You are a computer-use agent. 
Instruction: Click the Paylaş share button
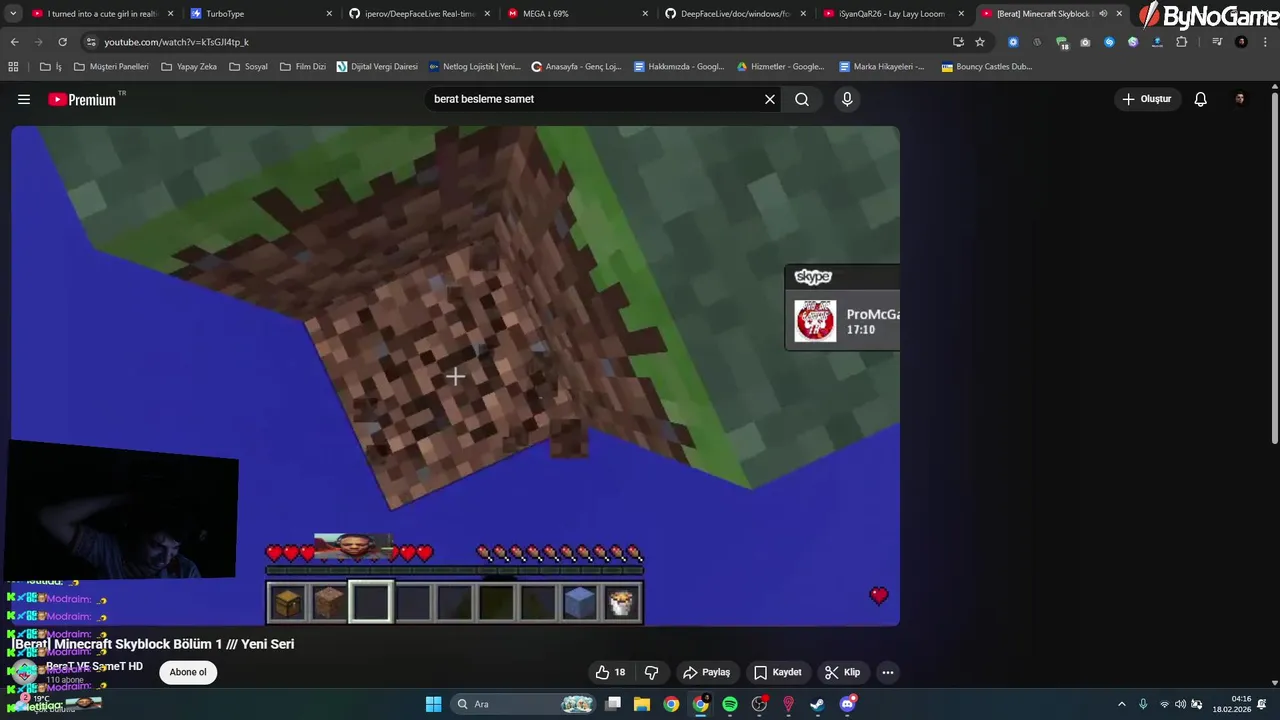[706, 672]
